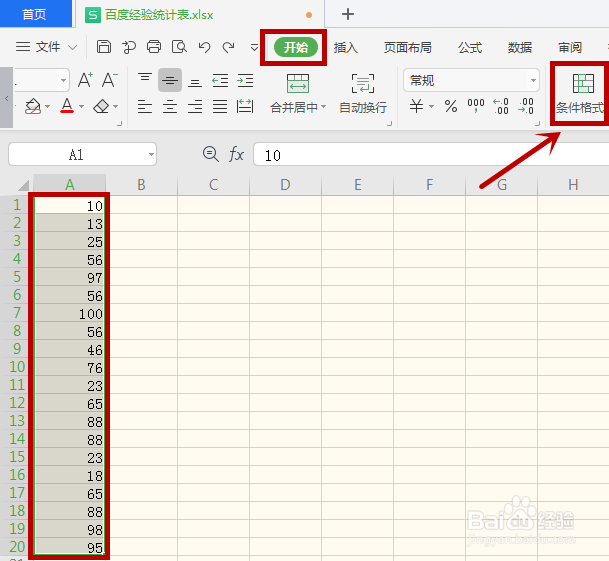Apply thousands separator 000 format
Screen dimensions: 609x561
[x=476, y=106]
